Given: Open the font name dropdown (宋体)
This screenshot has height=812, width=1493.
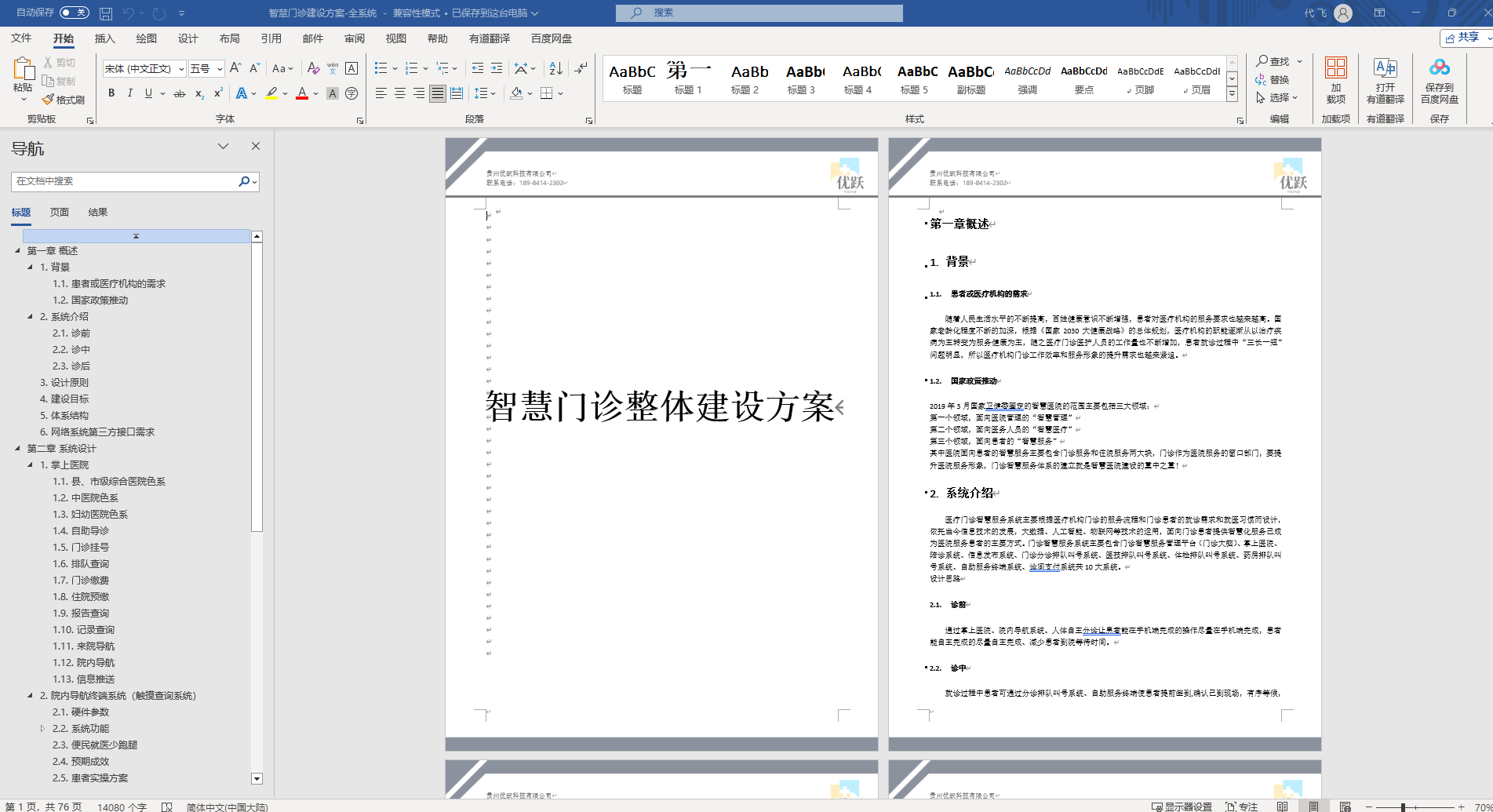Looking at the screenshot, I should pos(180,69).
